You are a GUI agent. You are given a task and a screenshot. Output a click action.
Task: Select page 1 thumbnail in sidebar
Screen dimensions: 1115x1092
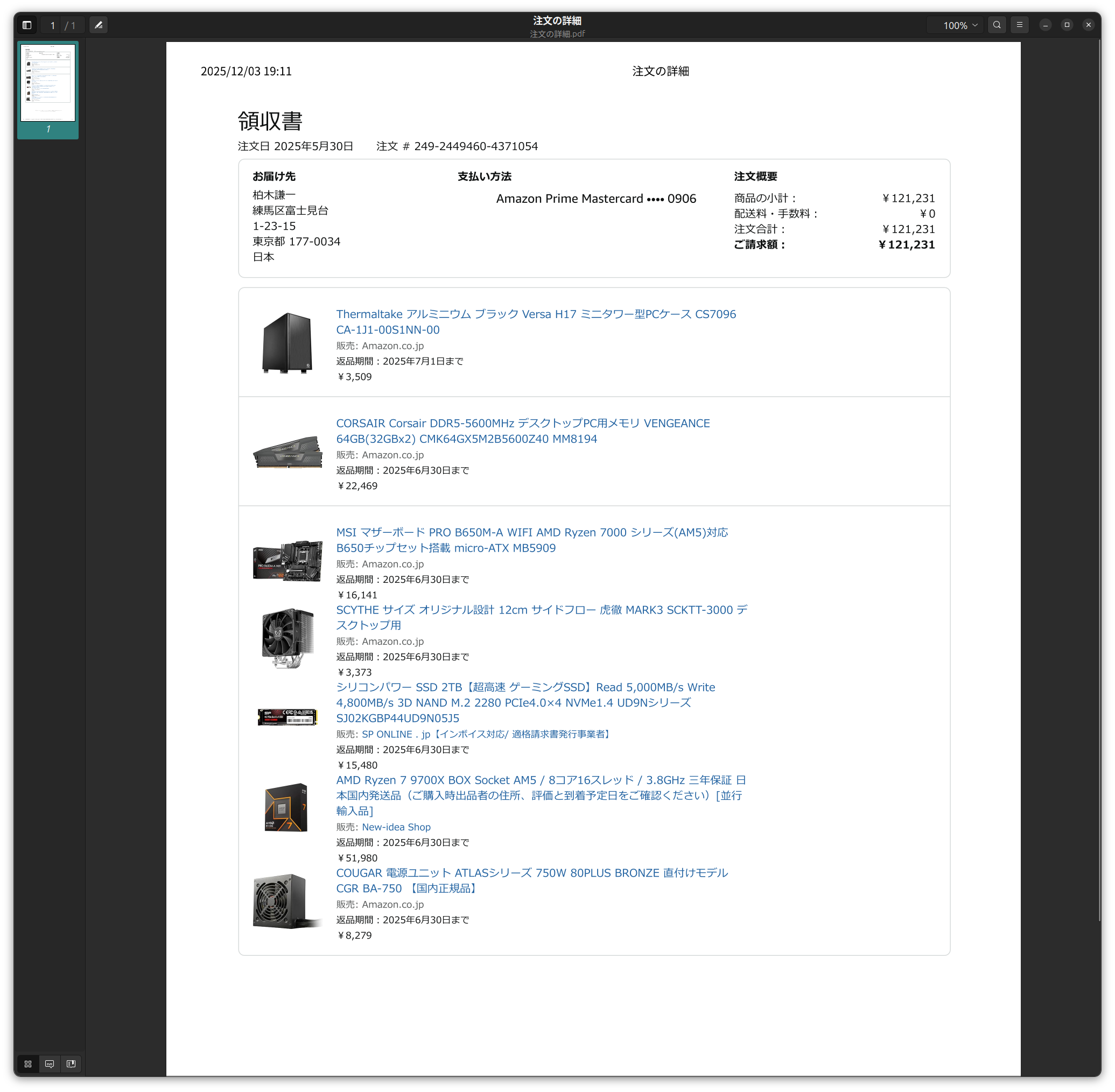click(x=48, y=83)
